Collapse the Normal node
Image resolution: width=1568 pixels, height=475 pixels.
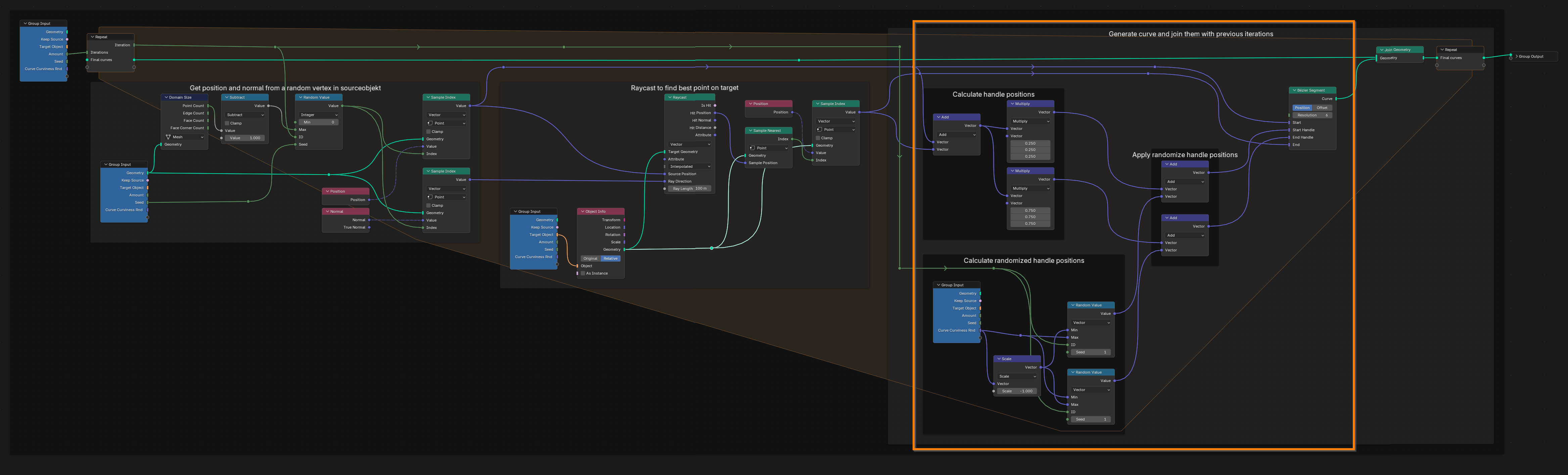tap(327, 211)
